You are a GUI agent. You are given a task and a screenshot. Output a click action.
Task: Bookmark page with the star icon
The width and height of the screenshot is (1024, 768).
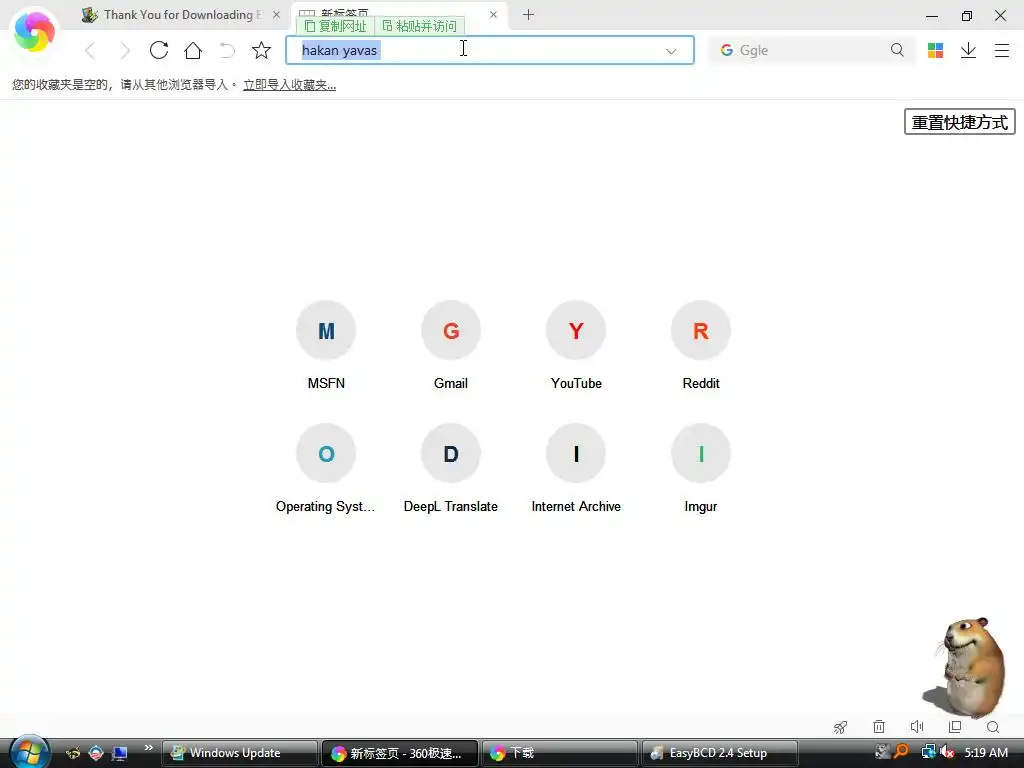(261, 50)
